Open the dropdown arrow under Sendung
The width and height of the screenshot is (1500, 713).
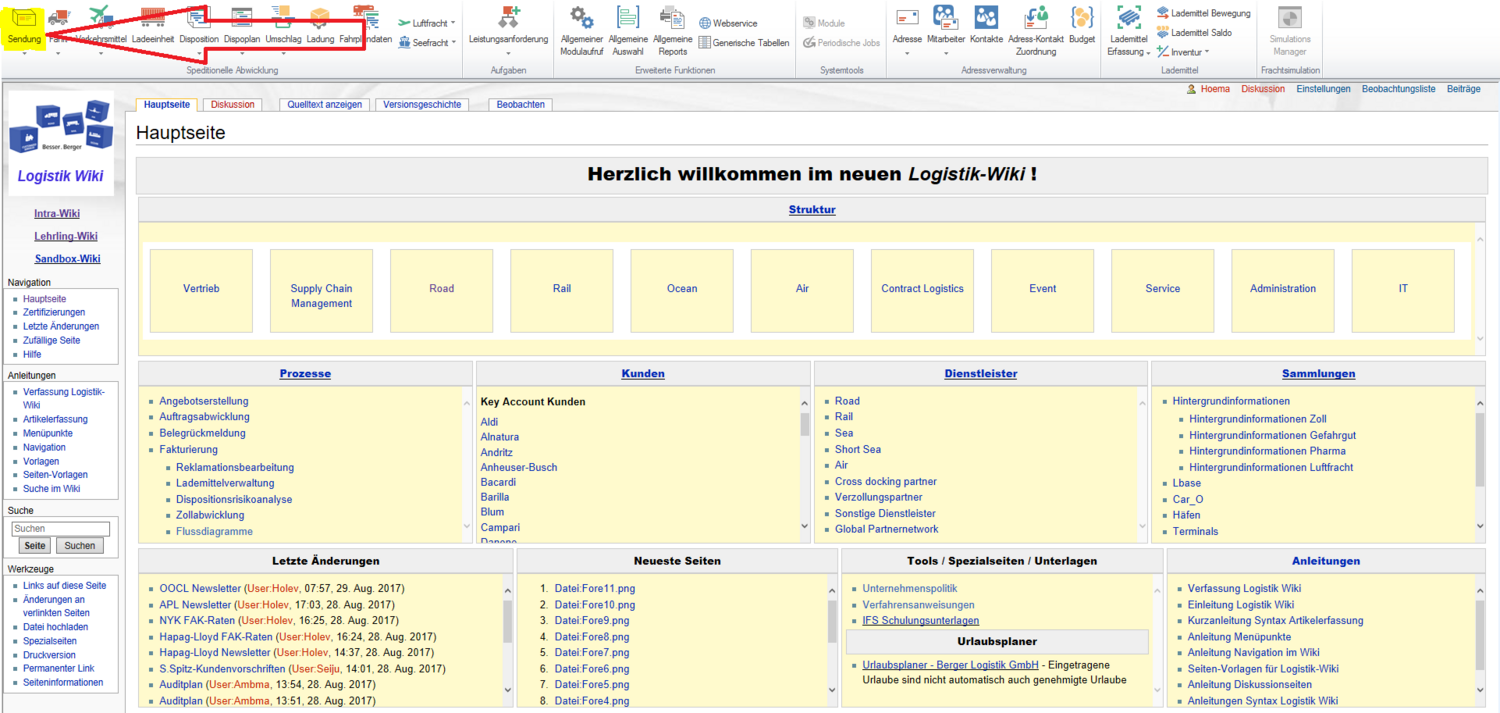pyautogui.click(x=24, y=53)
